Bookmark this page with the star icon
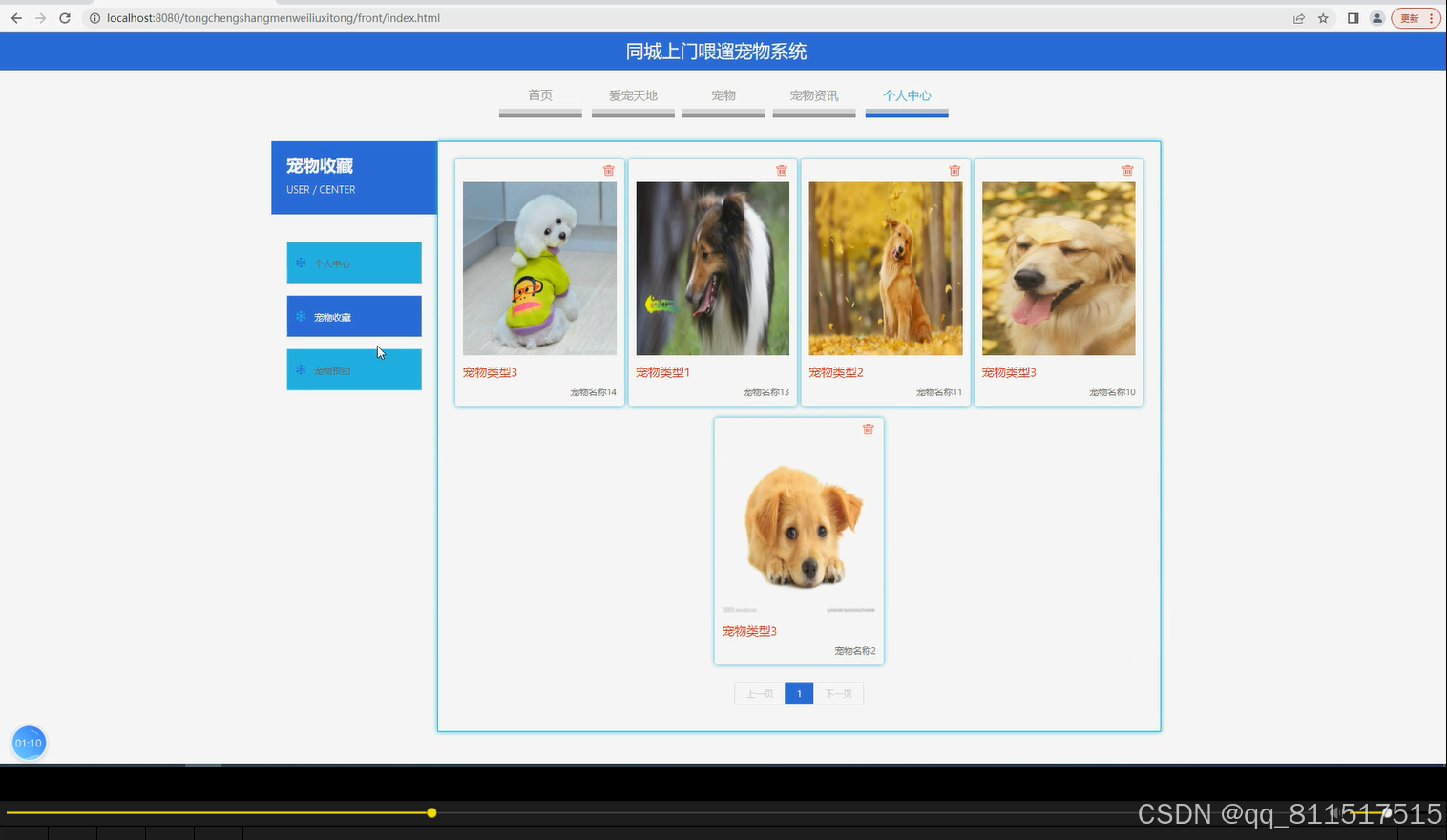The width and height of the screenshot is (1447, 840). 1323,18
